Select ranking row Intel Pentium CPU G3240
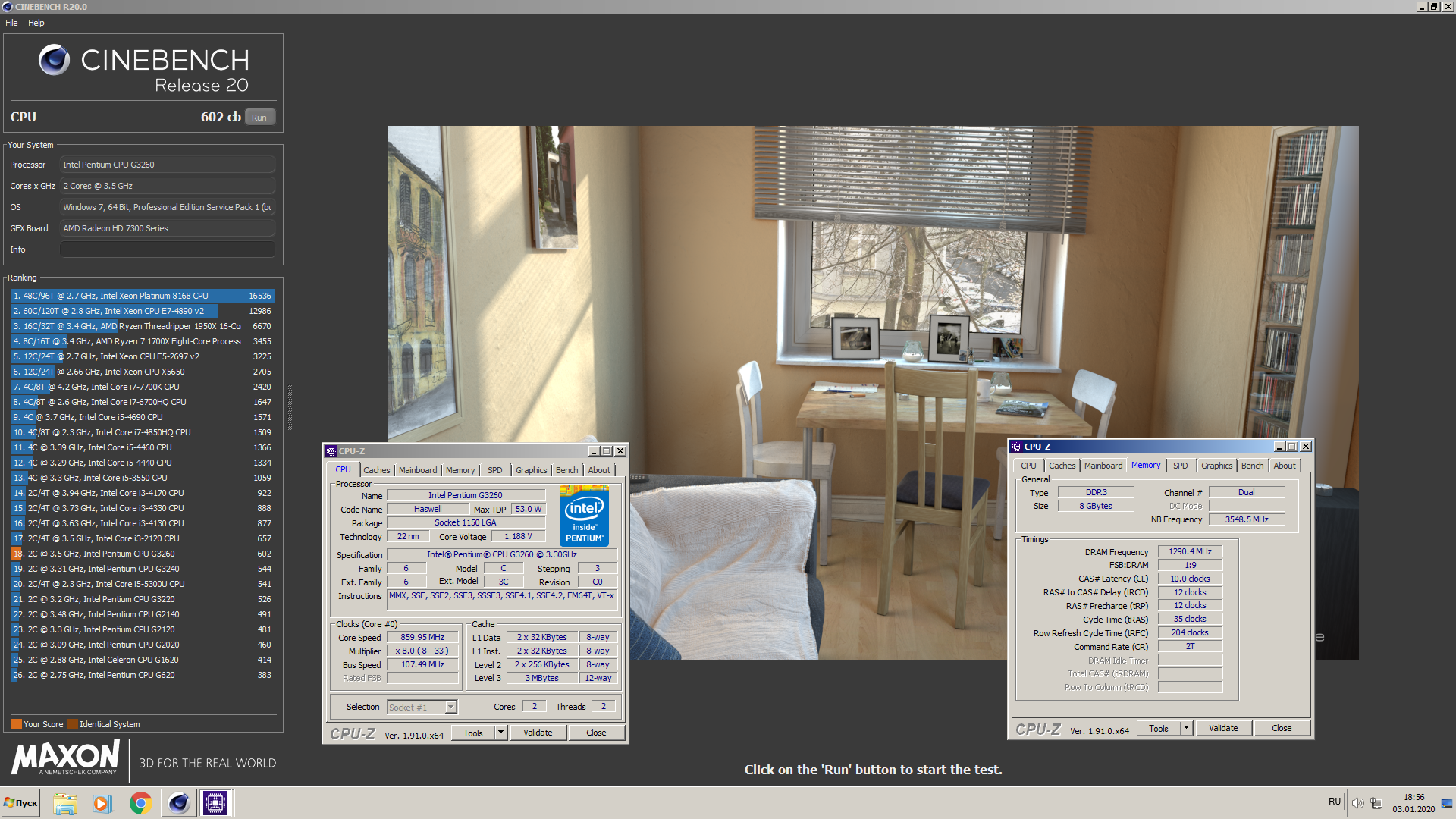 coord(143,569)
